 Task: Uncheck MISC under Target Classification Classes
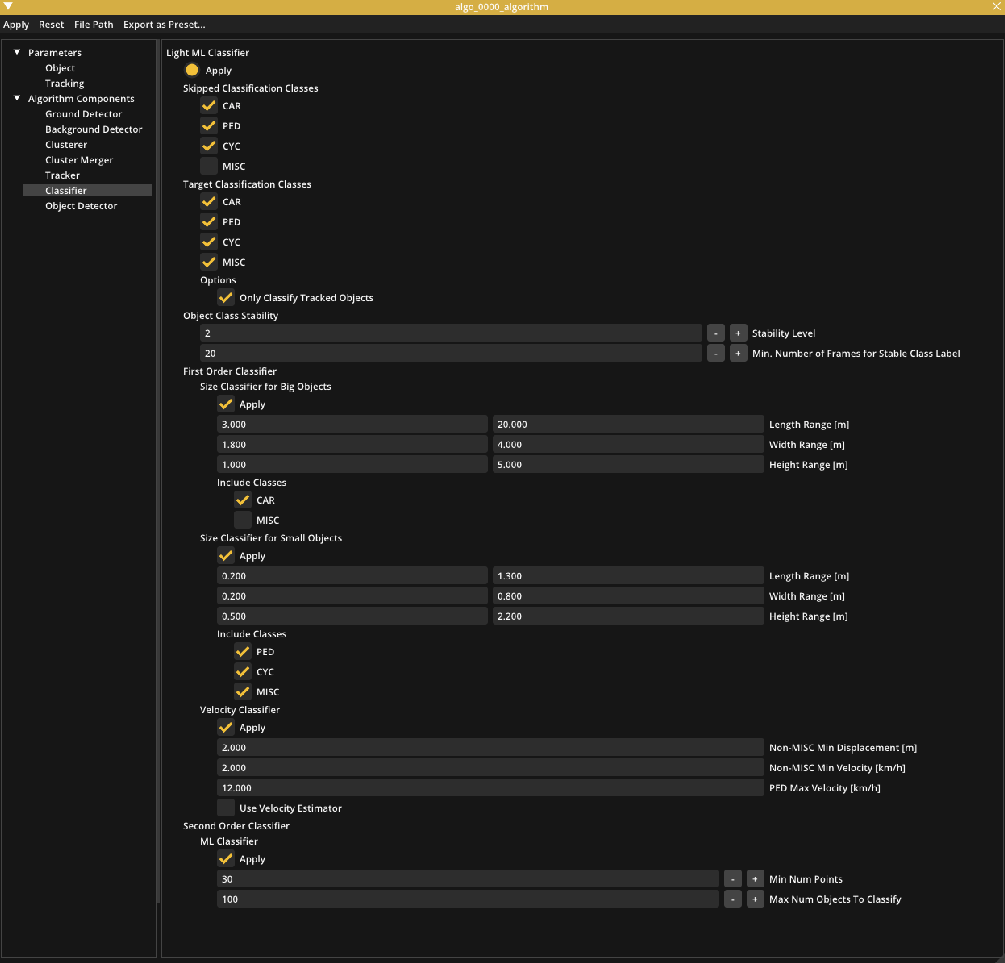click(x=209, y=262)
